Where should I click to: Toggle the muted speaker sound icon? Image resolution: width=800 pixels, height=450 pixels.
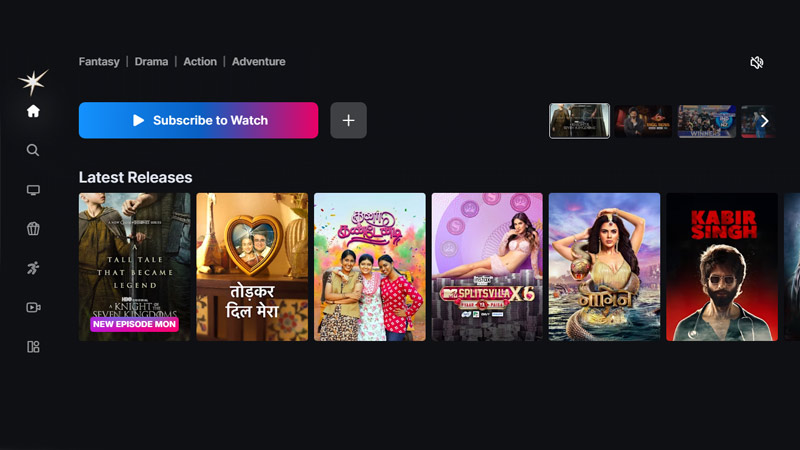pos(757,63)
